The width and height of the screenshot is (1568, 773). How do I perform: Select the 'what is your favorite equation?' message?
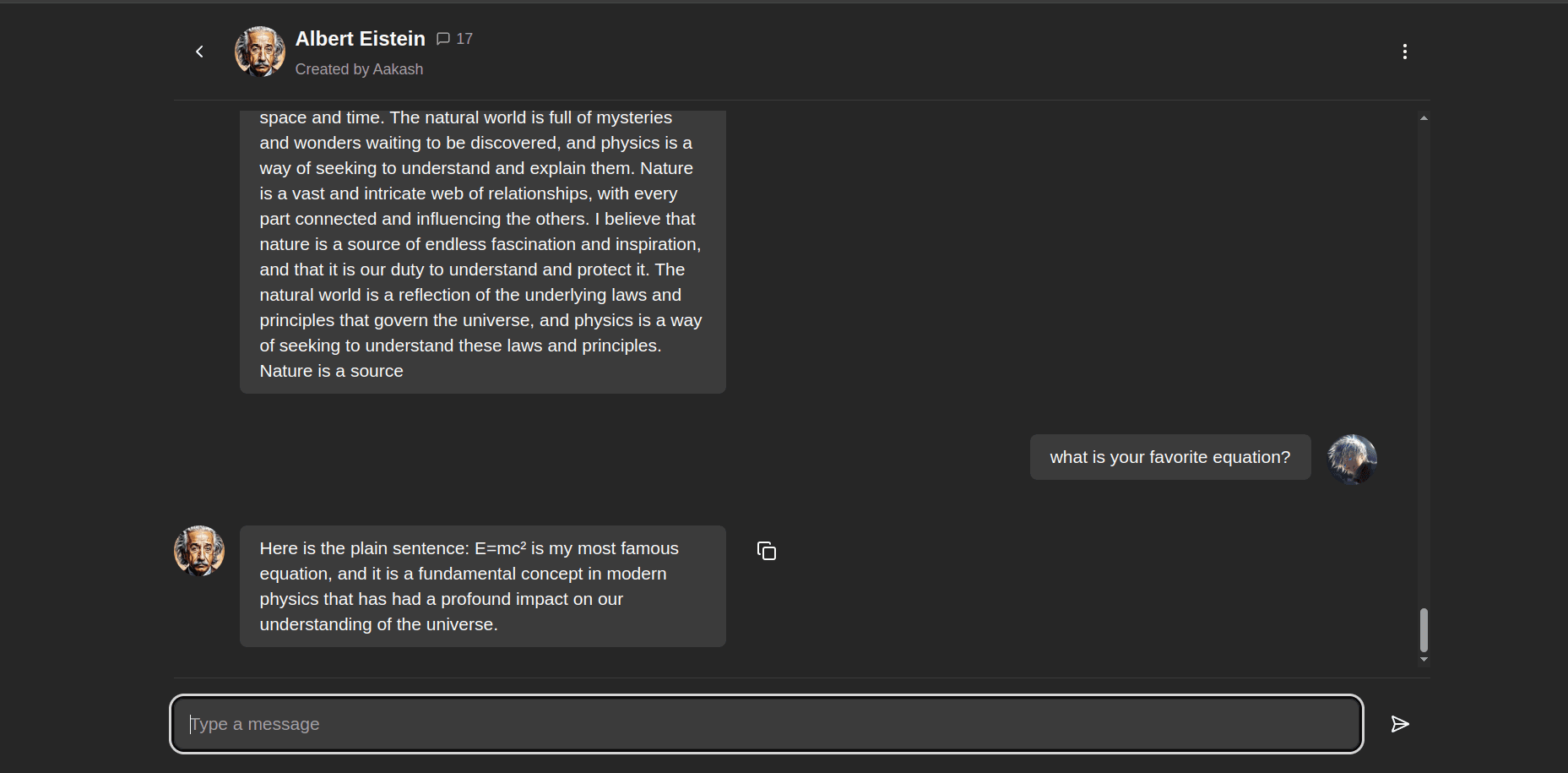click(1170, 457)
